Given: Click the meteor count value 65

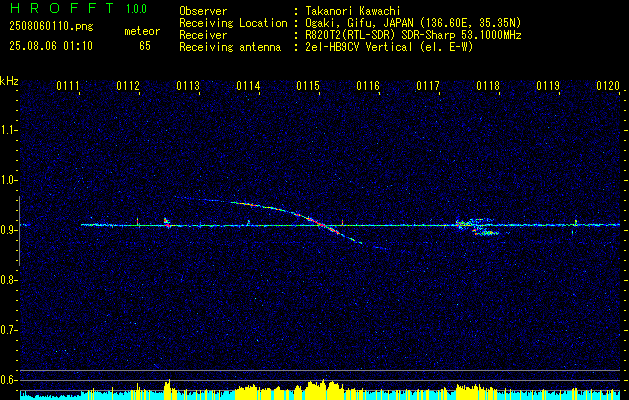Looking at the screenshot, I should (145, 46).
